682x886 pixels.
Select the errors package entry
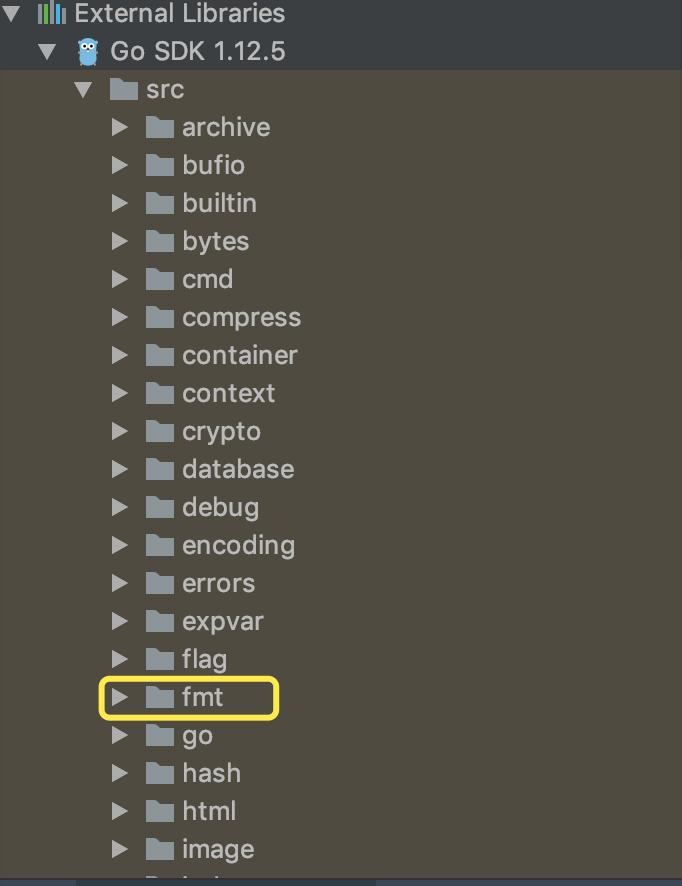coord(218,584)
